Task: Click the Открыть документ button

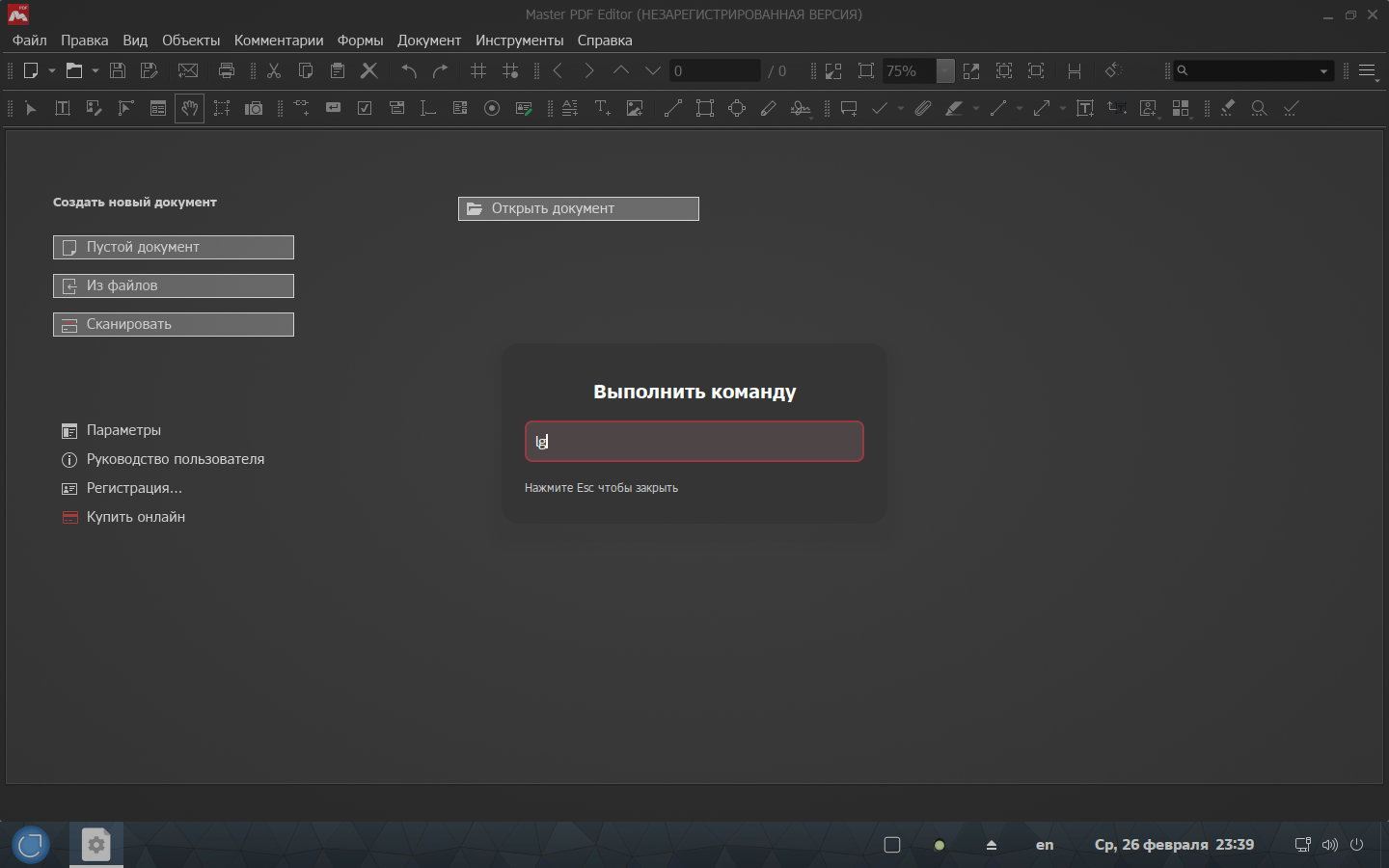Action: pyautogui.click(x=579, y=208)
